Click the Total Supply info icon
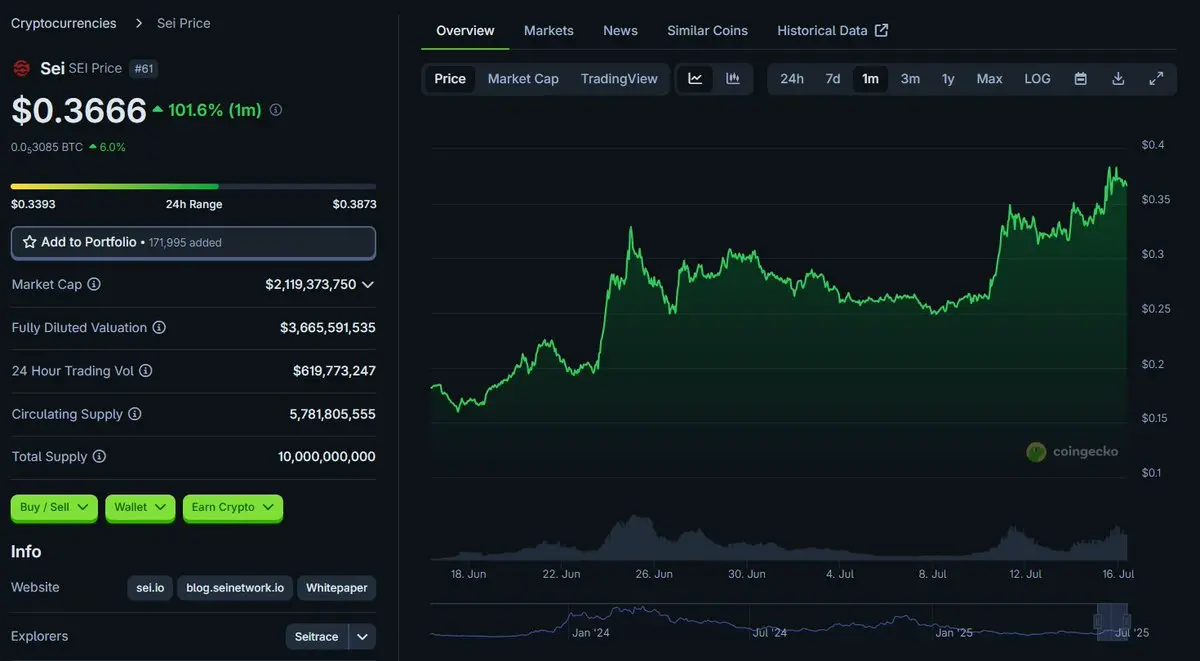This screenshot has width=1200, height=661. pyautogui.click(x=99, y=457)
